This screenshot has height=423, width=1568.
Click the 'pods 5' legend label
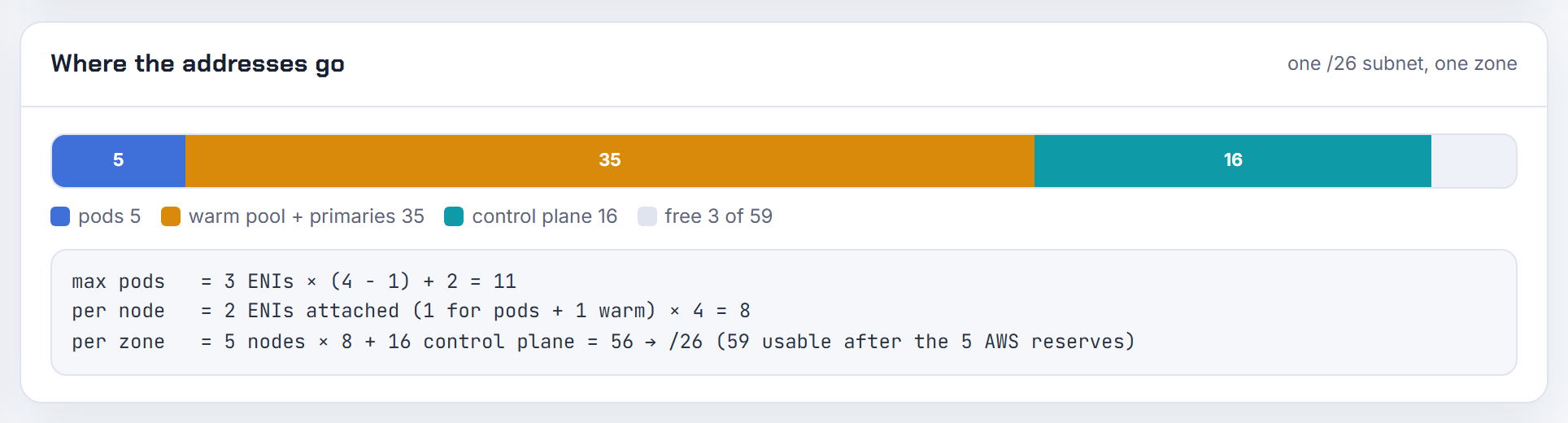pos(110,216)
